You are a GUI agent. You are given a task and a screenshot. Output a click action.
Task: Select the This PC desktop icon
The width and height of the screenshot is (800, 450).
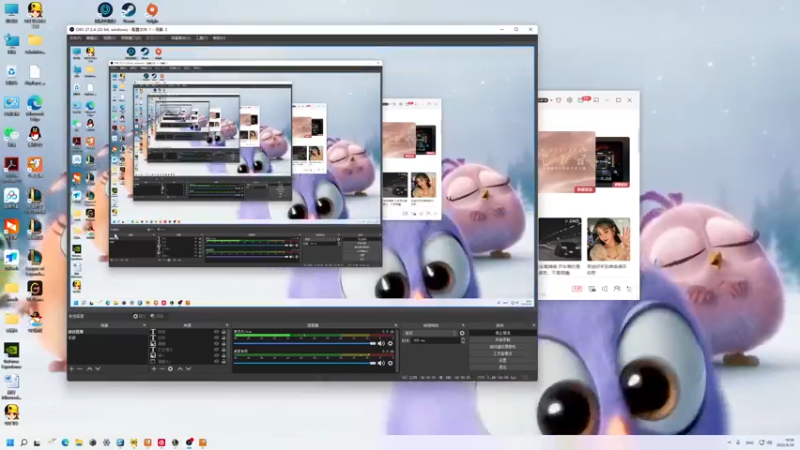(x=11, y=13)
